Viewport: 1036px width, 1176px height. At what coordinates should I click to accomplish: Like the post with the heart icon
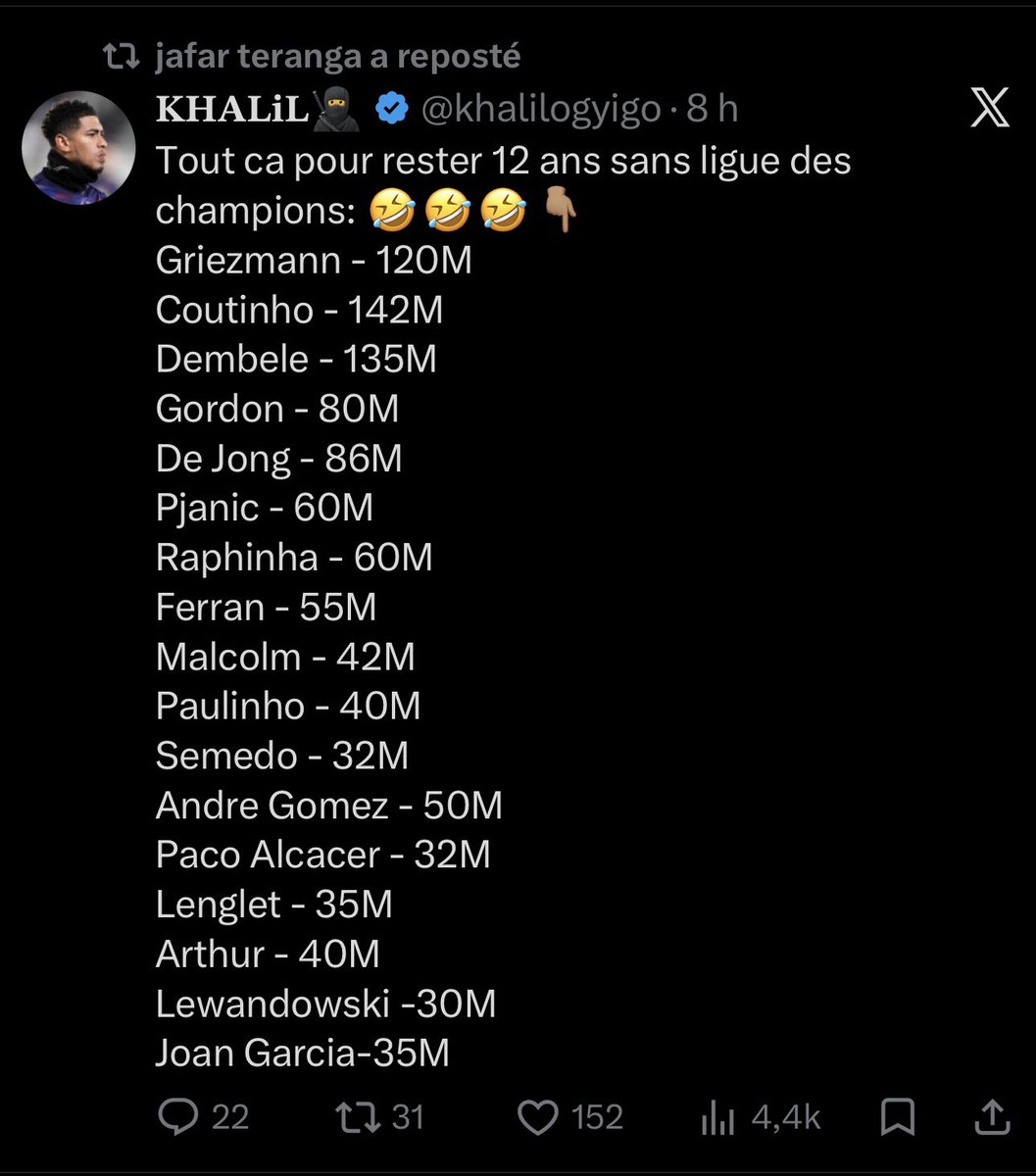tap(537, 1118)
